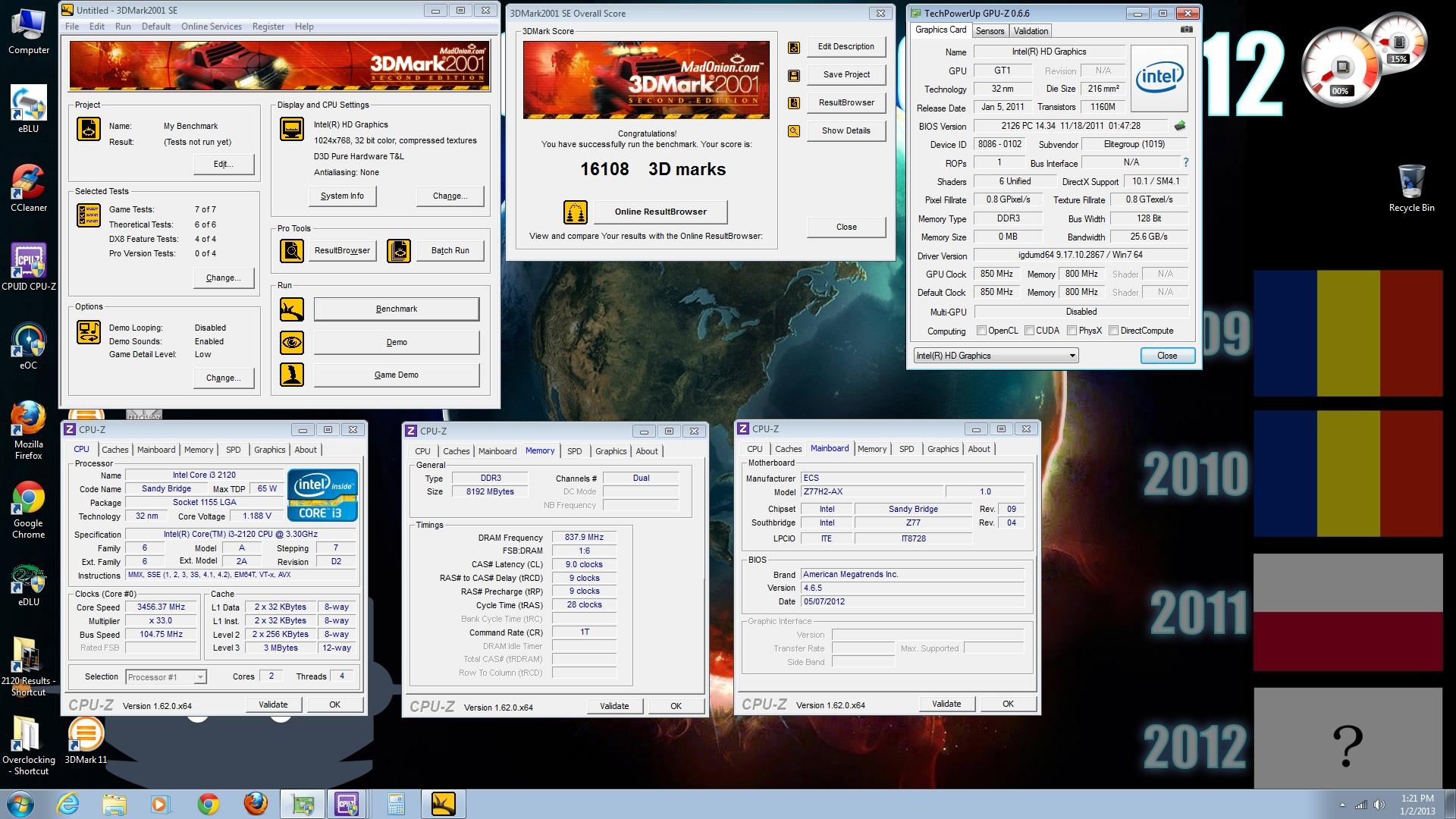Open Caches tab in CPU-Z CPU window
This screenshot has width=1456, height=819.
click(x=115, y=450)
